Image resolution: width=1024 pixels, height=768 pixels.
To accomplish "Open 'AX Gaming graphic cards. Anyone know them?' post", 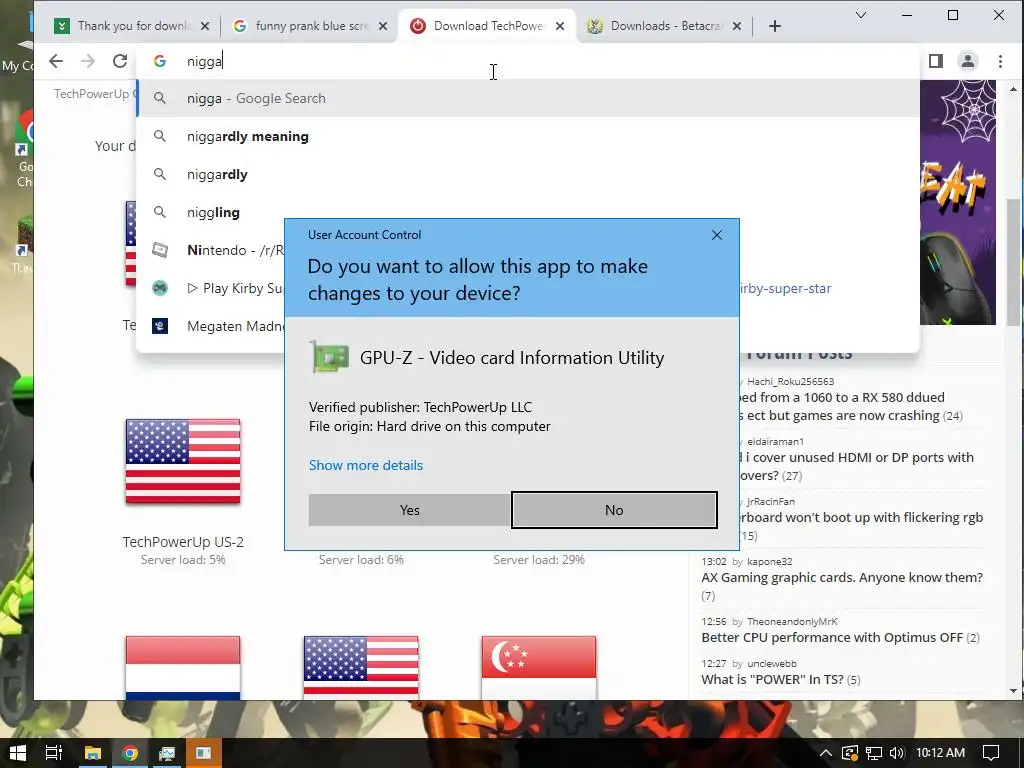I will (842, 577).
